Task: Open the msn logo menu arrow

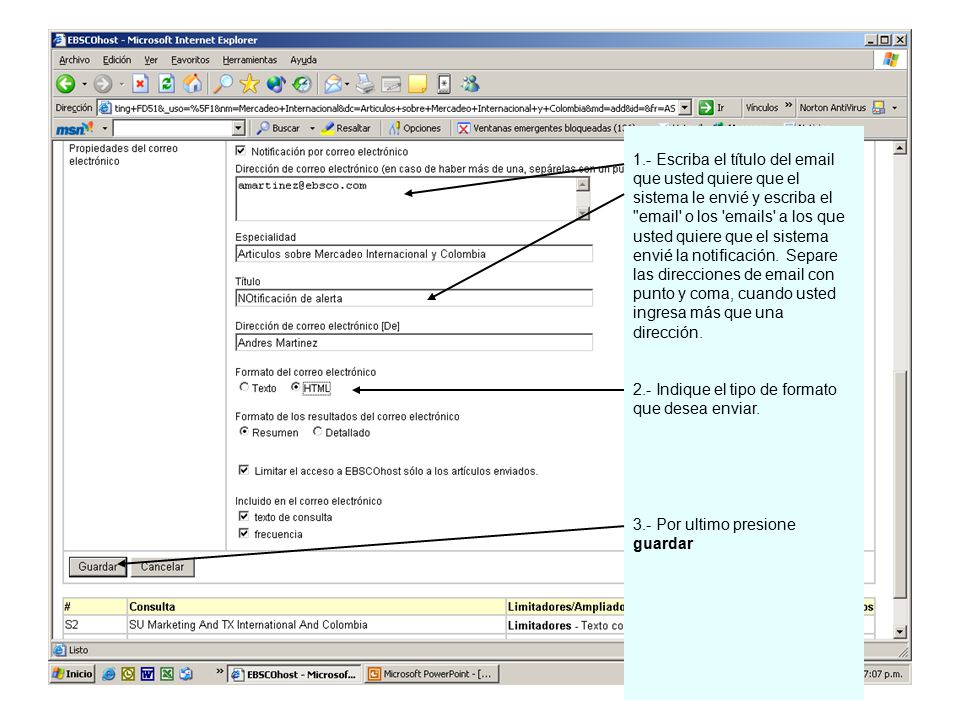Action: pos(105,128)
